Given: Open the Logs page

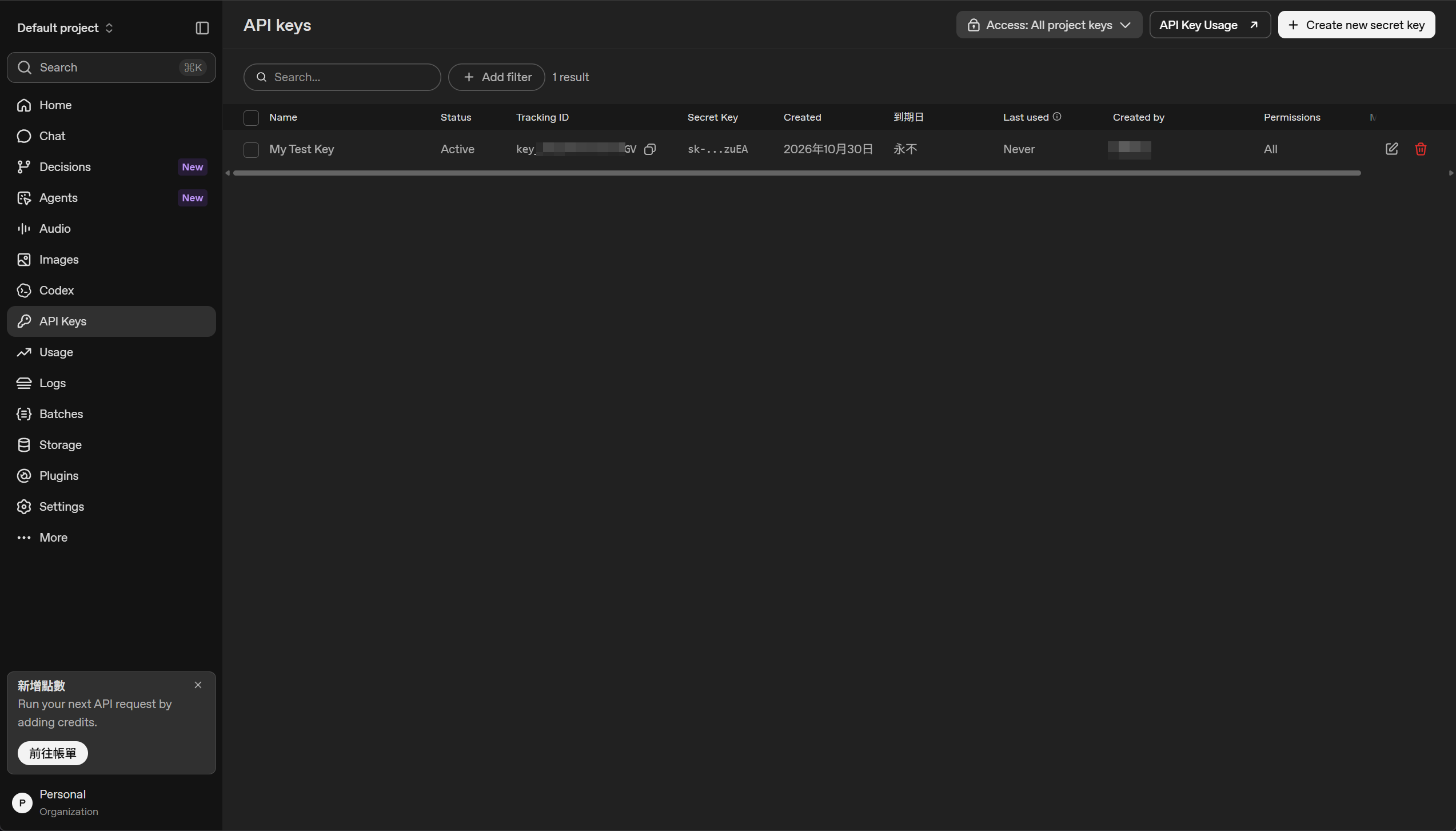Looking at the screenshot, I should click(111, 383).
